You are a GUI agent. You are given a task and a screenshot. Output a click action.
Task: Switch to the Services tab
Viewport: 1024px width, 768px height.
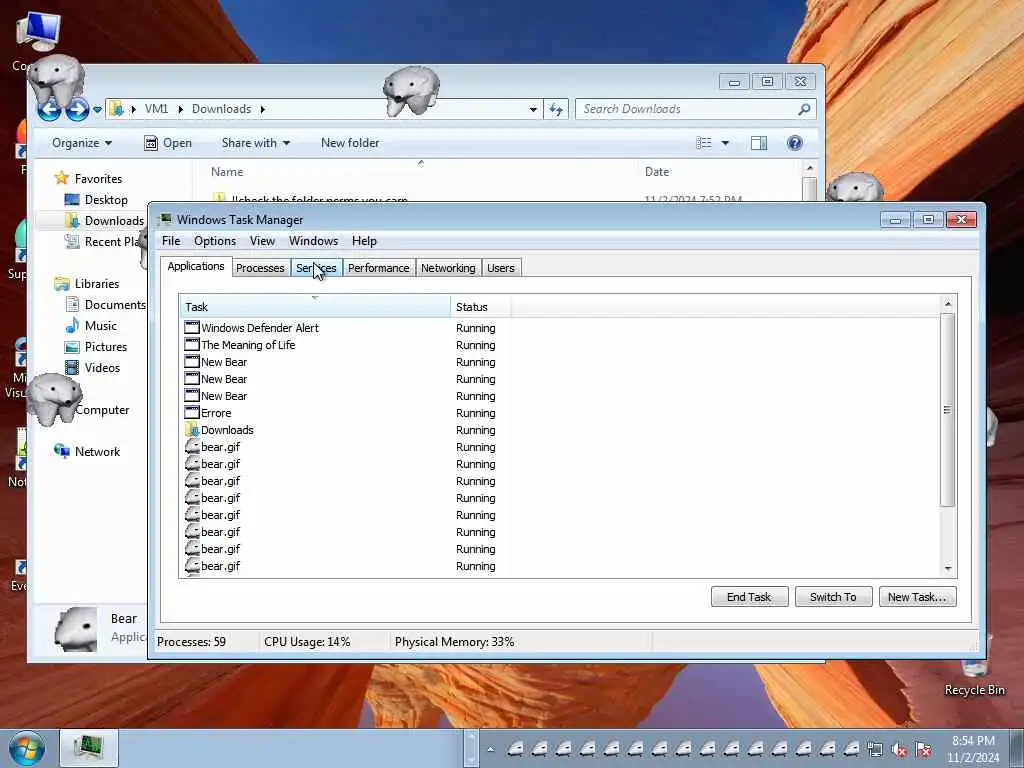point(316,268)
